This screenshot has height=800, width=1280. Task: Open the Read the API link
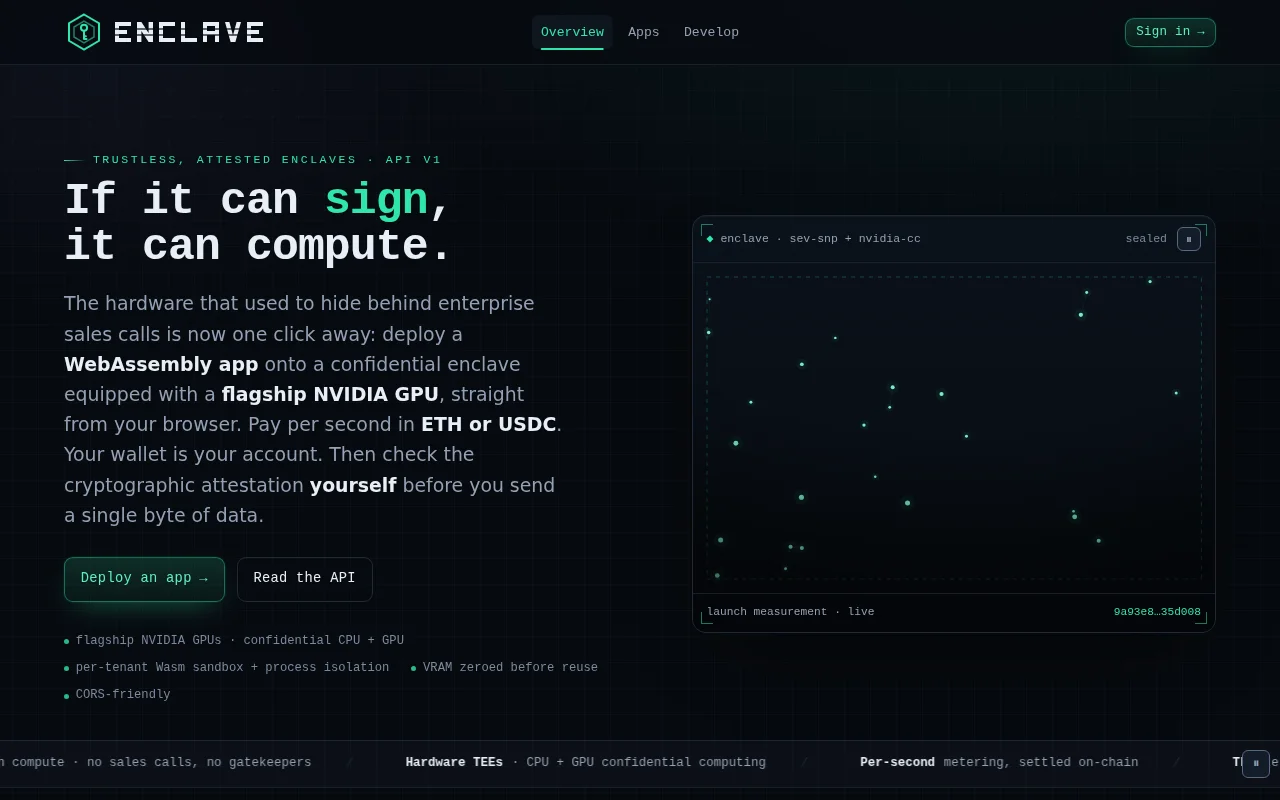304,579
